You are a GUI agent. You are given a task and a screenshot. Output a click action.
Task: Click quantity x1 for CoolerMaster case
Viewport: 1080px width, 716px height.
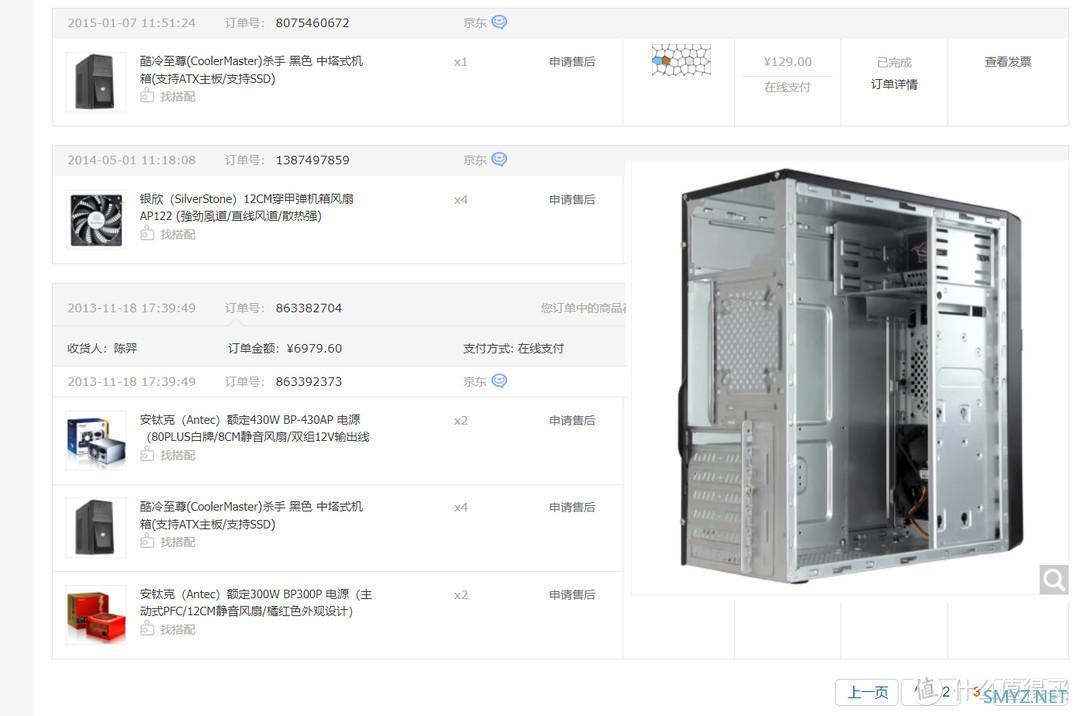461,62
